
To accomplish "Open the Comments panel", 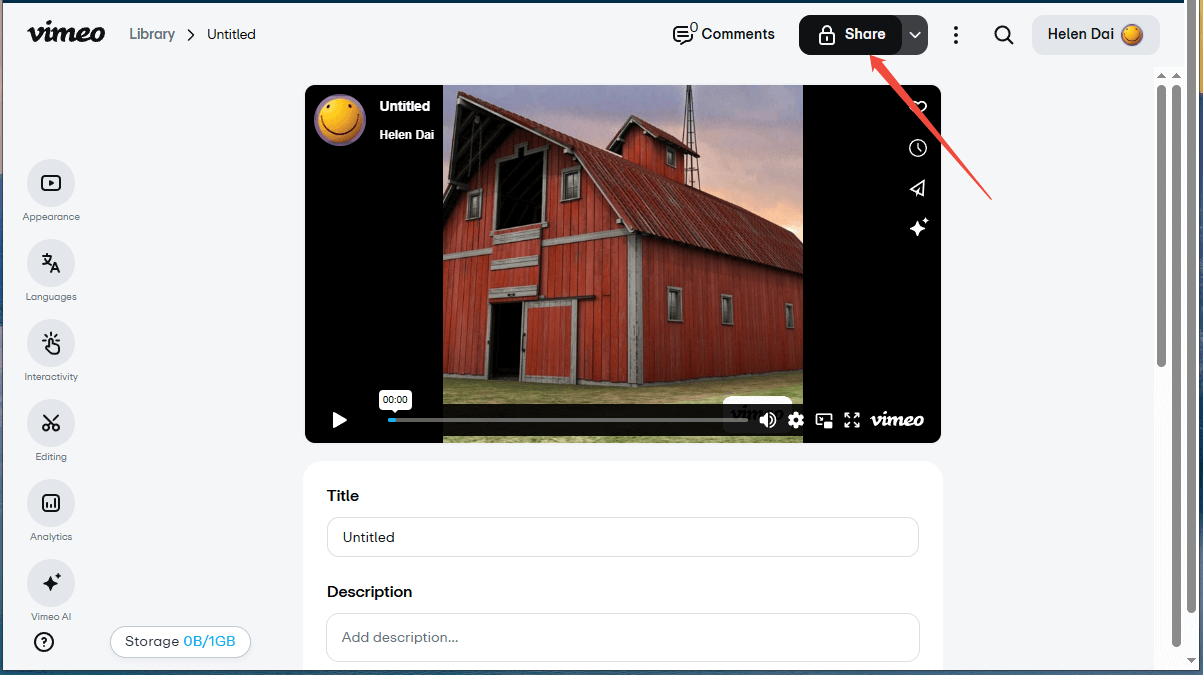I will pos(723,34).
